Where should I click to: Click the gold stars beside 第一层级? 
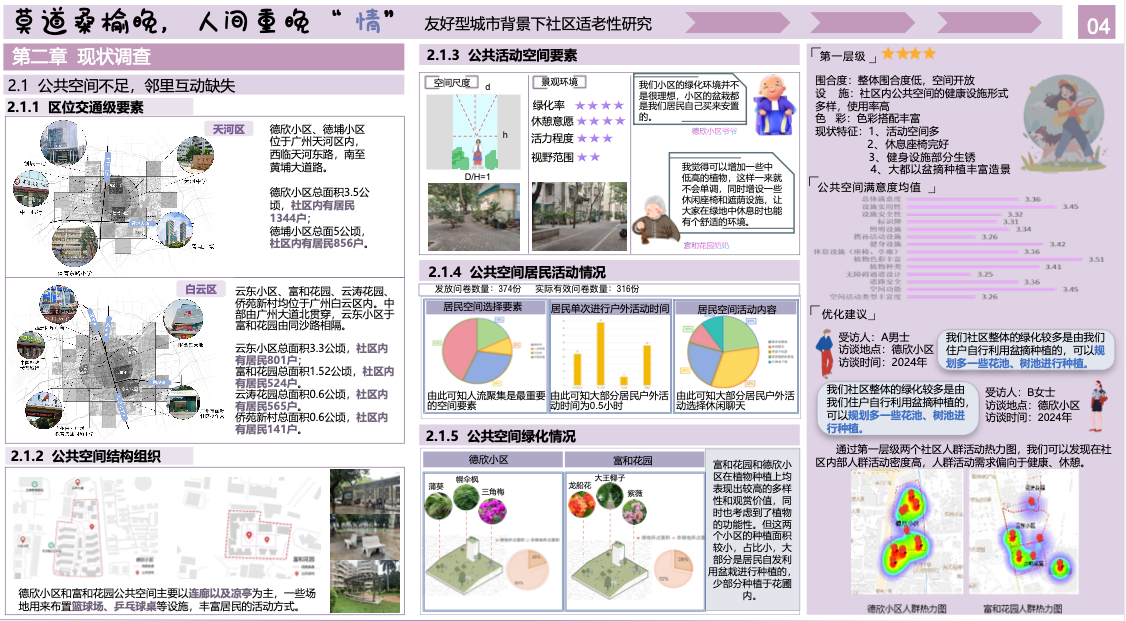click(908, 54)
